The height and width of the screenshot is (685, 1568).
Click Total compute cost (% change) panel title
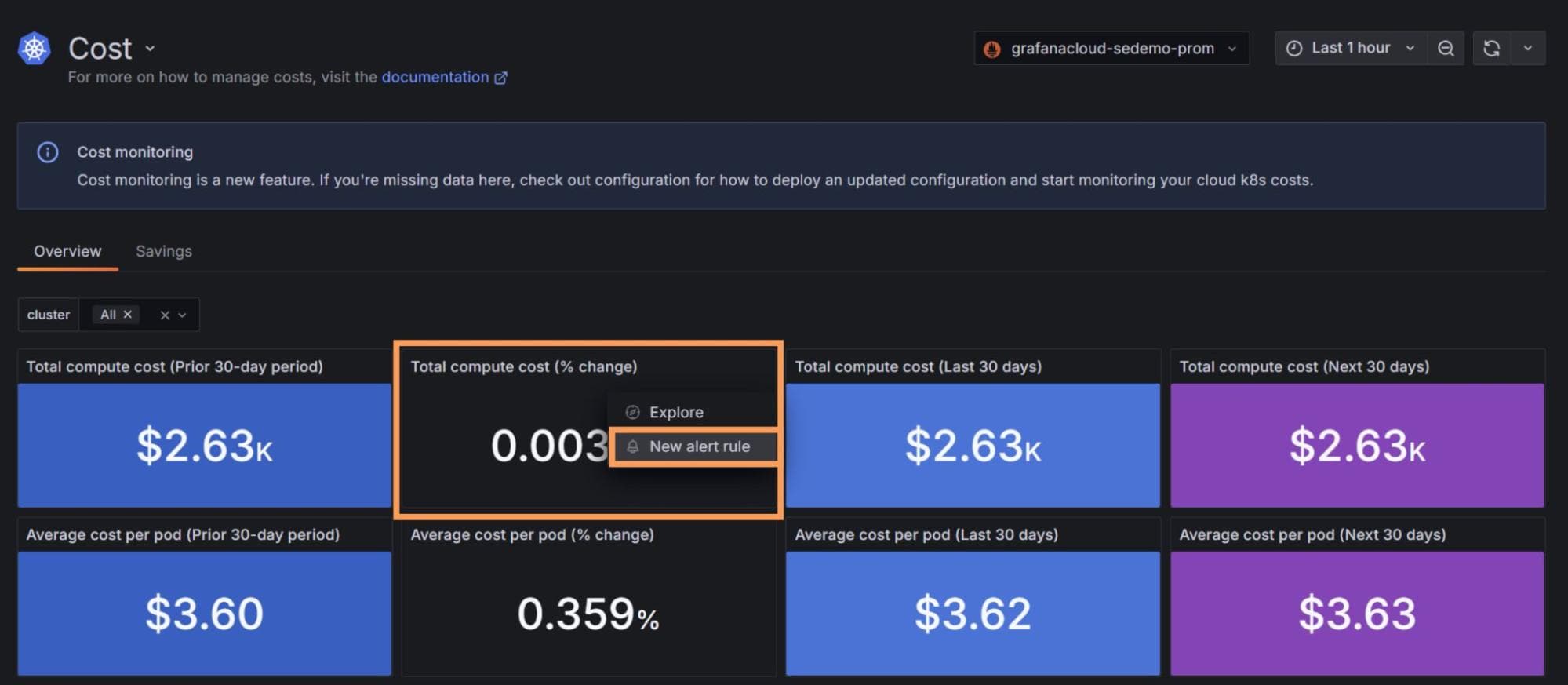coord(524,366)
